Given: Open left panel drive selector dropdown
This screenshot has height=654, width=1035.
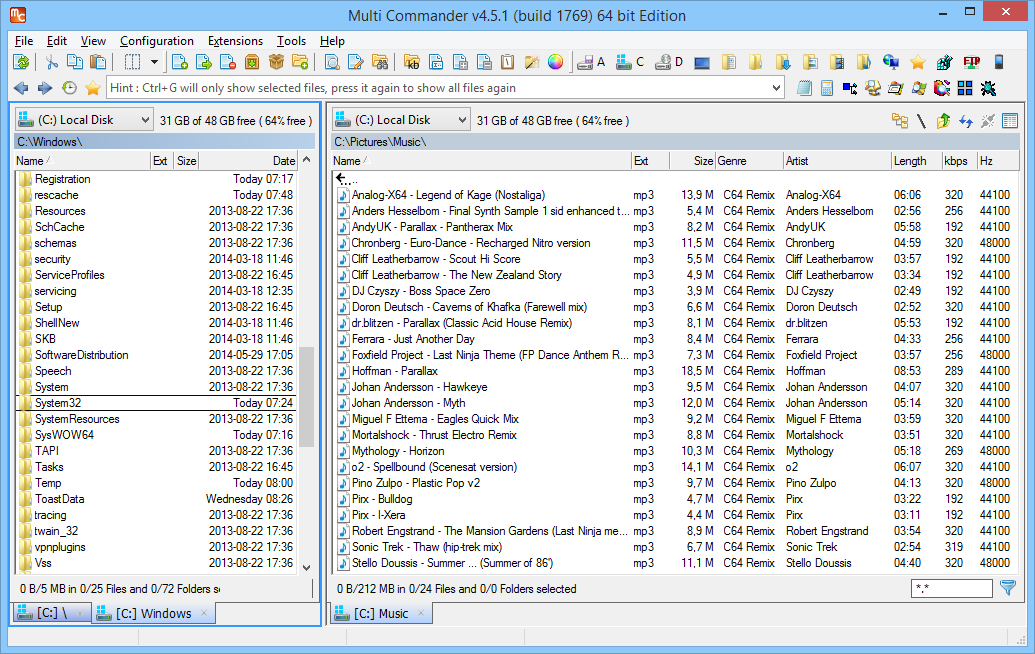Looking at the screenshot, I should 145,120.
